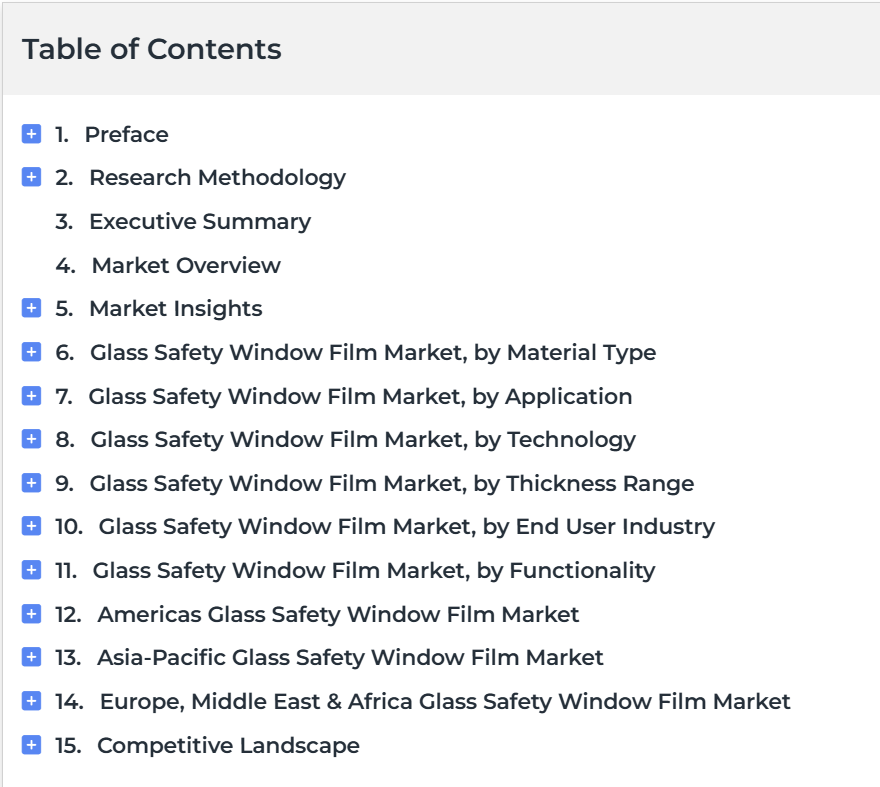Expand Research Methodology with its plus icon
This screenshot has width=880, height=787.
click(31, 177)
